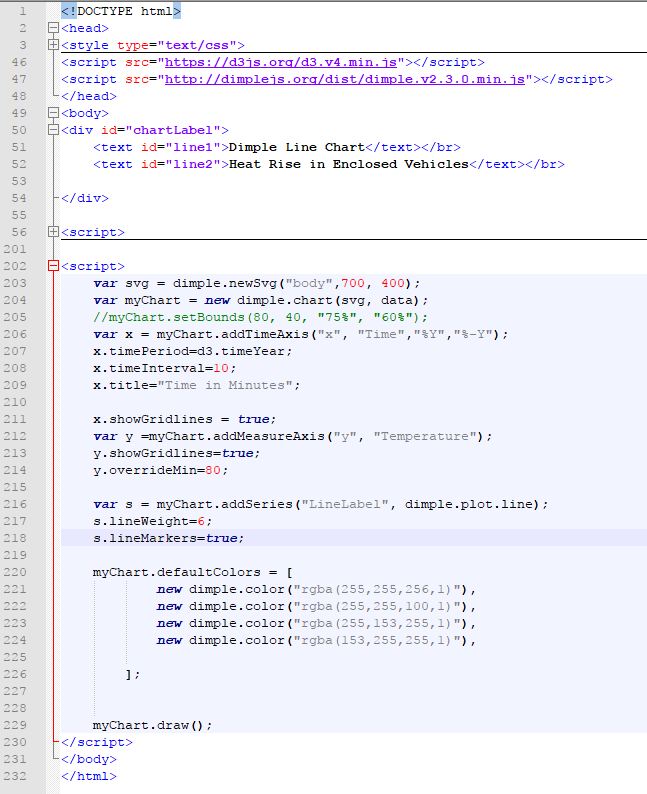Collapse the chartLabel div fold marker
647x794 pixels.
click(x=53, y=130)
